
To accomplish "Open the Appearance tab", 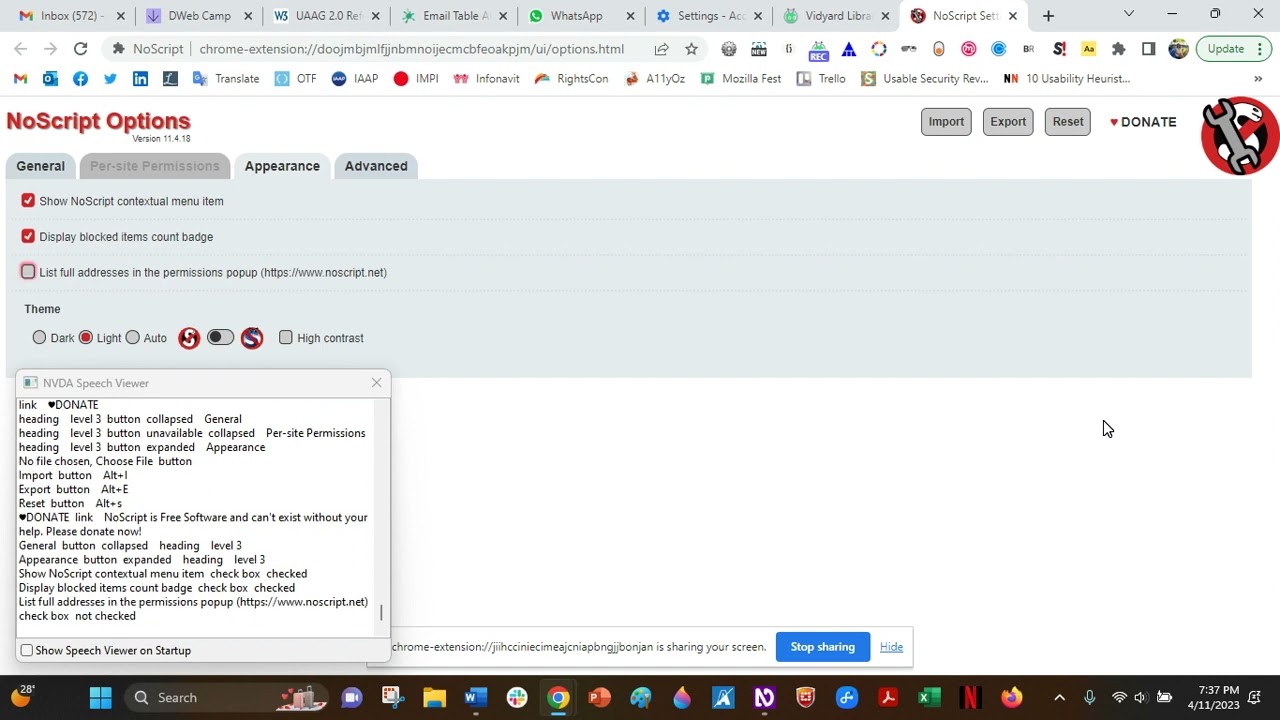I will click(x=282, y=166).
